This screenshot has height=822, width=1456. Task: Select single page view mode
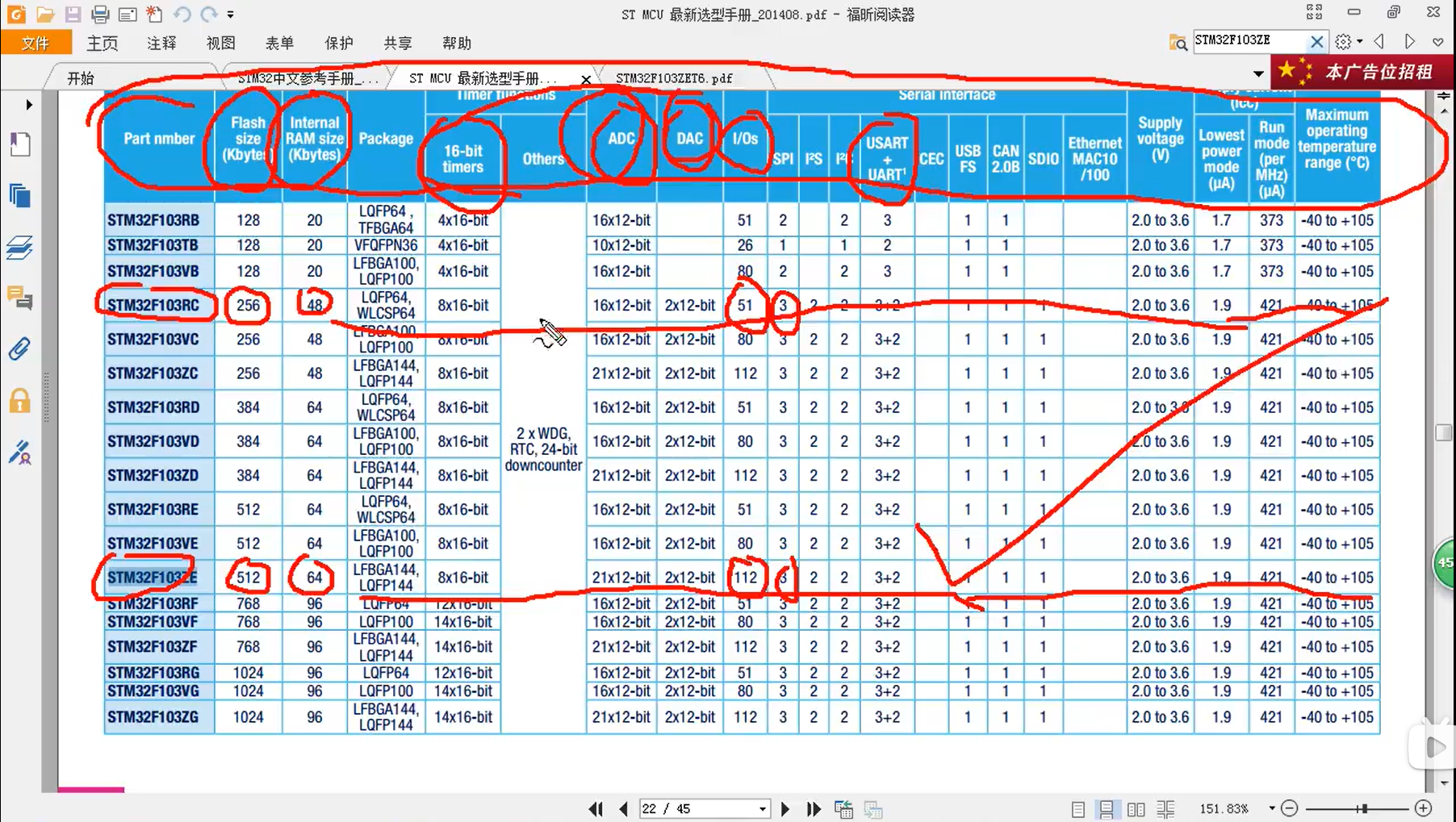[1077, 809]
